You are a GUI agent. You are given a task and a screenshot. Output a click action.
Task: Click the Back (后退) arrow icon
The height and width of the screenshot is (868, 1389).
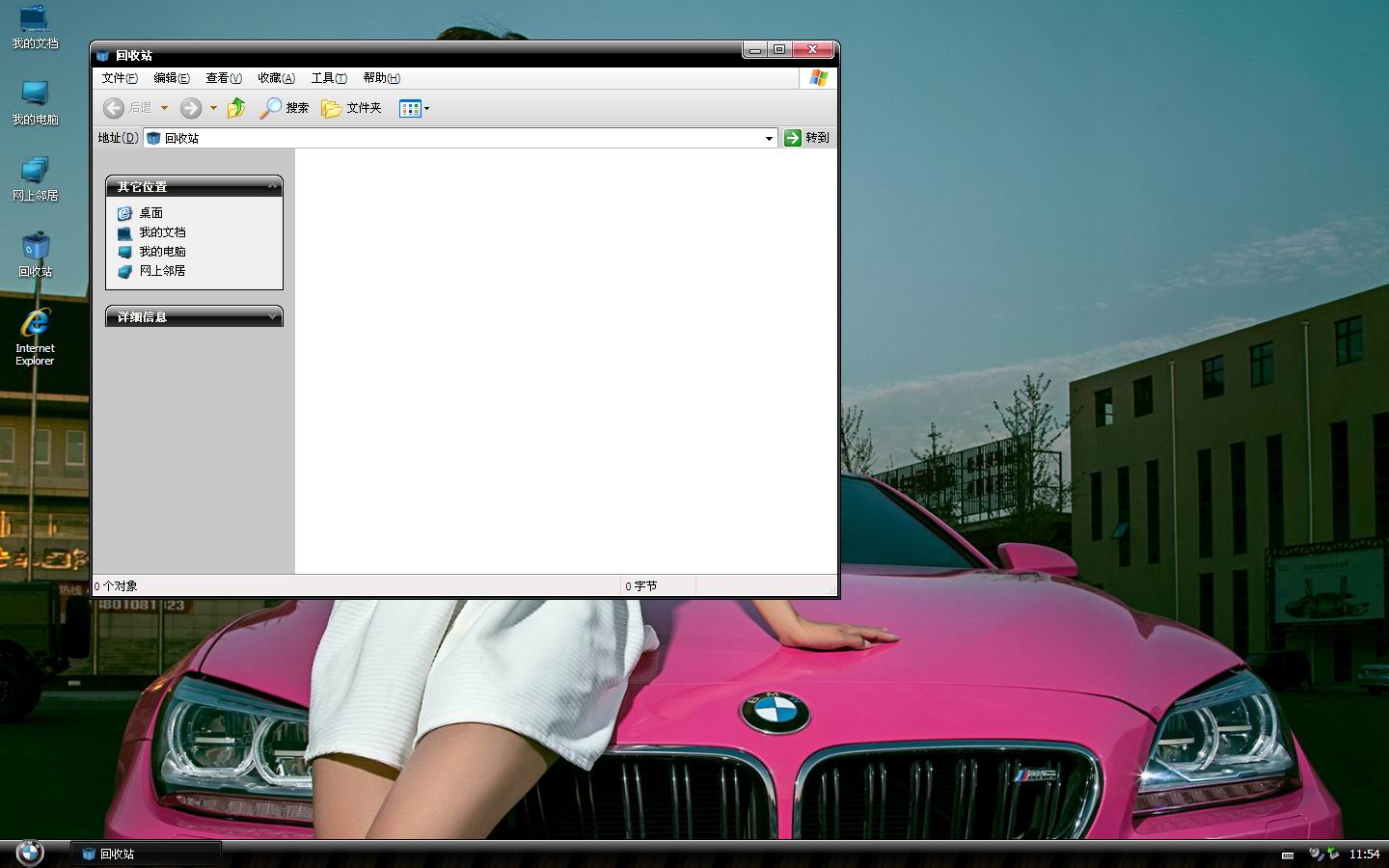pos(114,108)
